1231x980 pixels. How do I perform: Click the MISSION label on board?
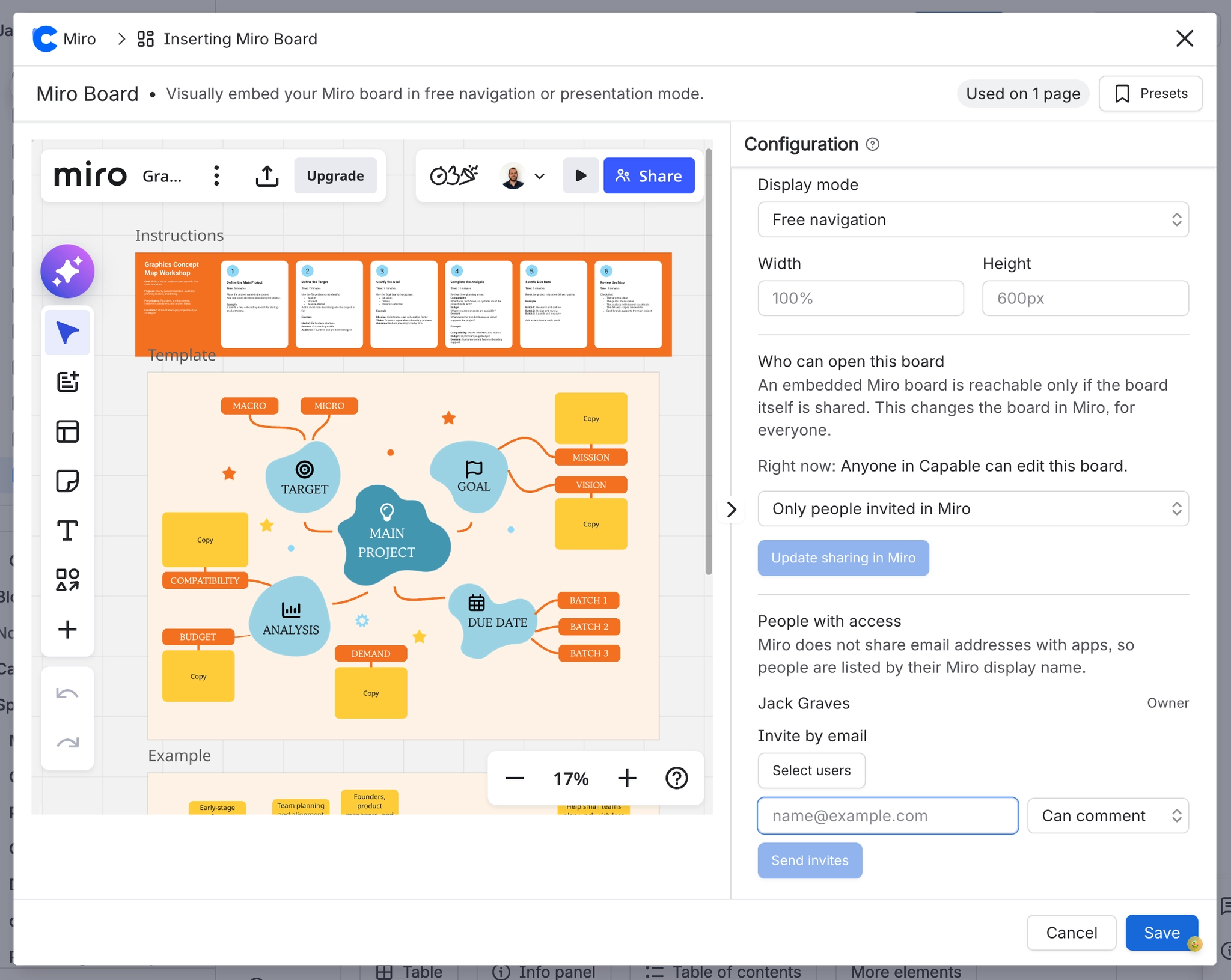point(591,457)
